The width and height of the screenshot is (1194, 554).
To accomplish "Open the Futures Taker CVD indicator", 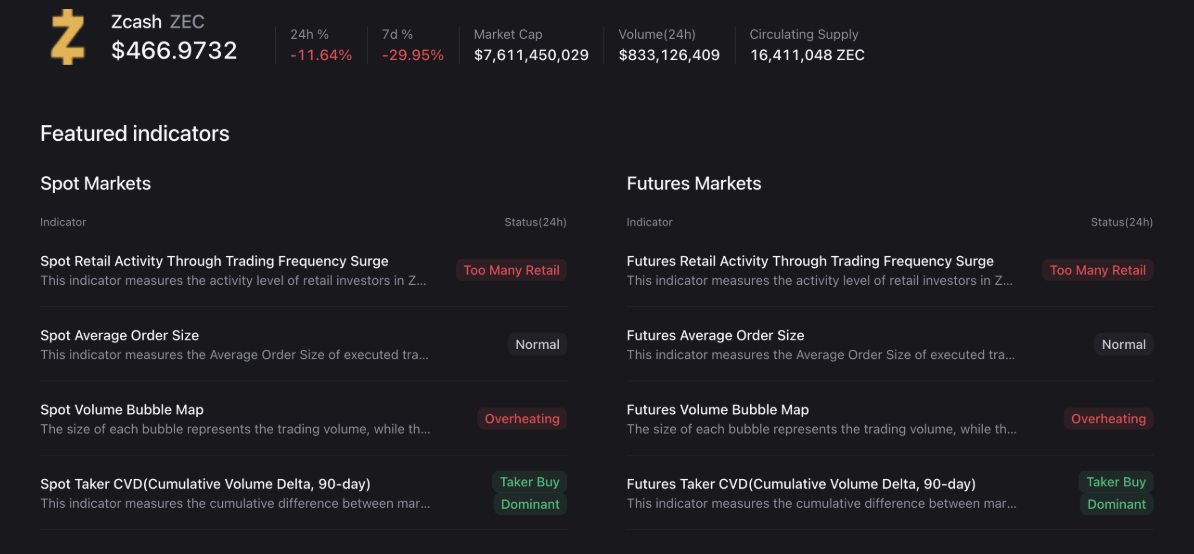I will [x=801, y=484].
